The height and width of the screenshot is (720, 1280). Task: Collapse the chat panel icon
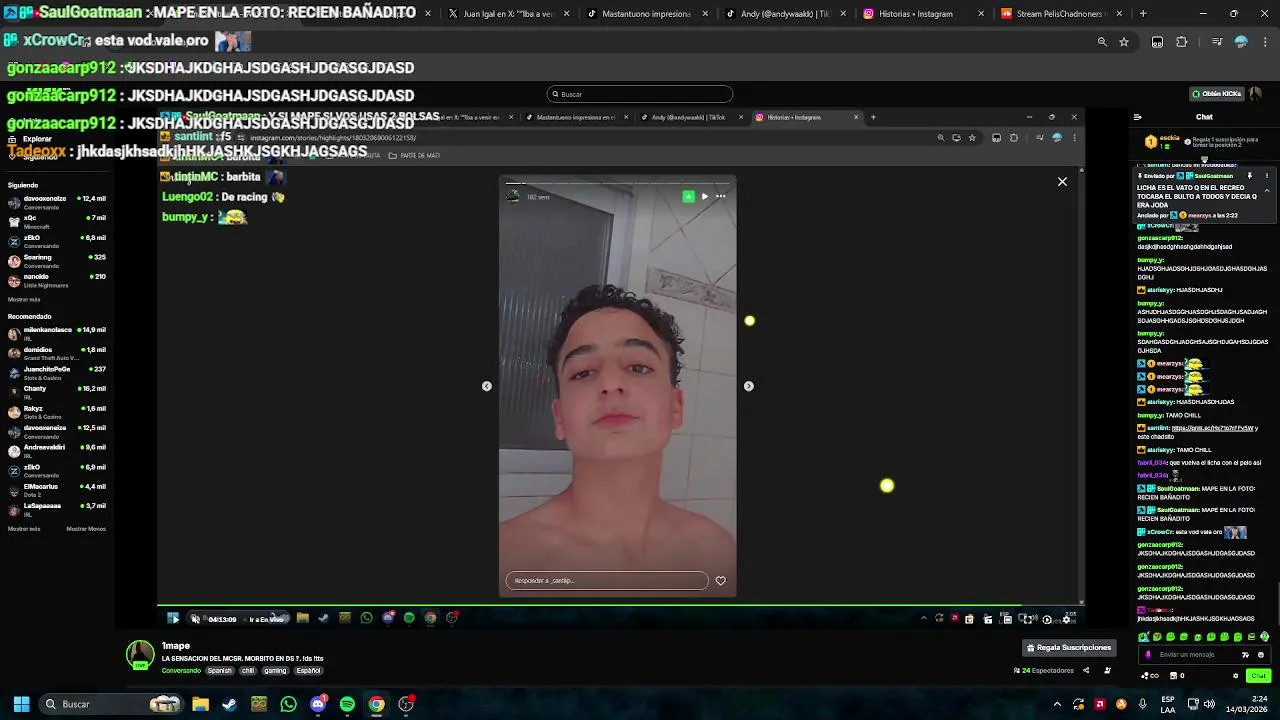pyautogui.click(x=1137, y=117)
